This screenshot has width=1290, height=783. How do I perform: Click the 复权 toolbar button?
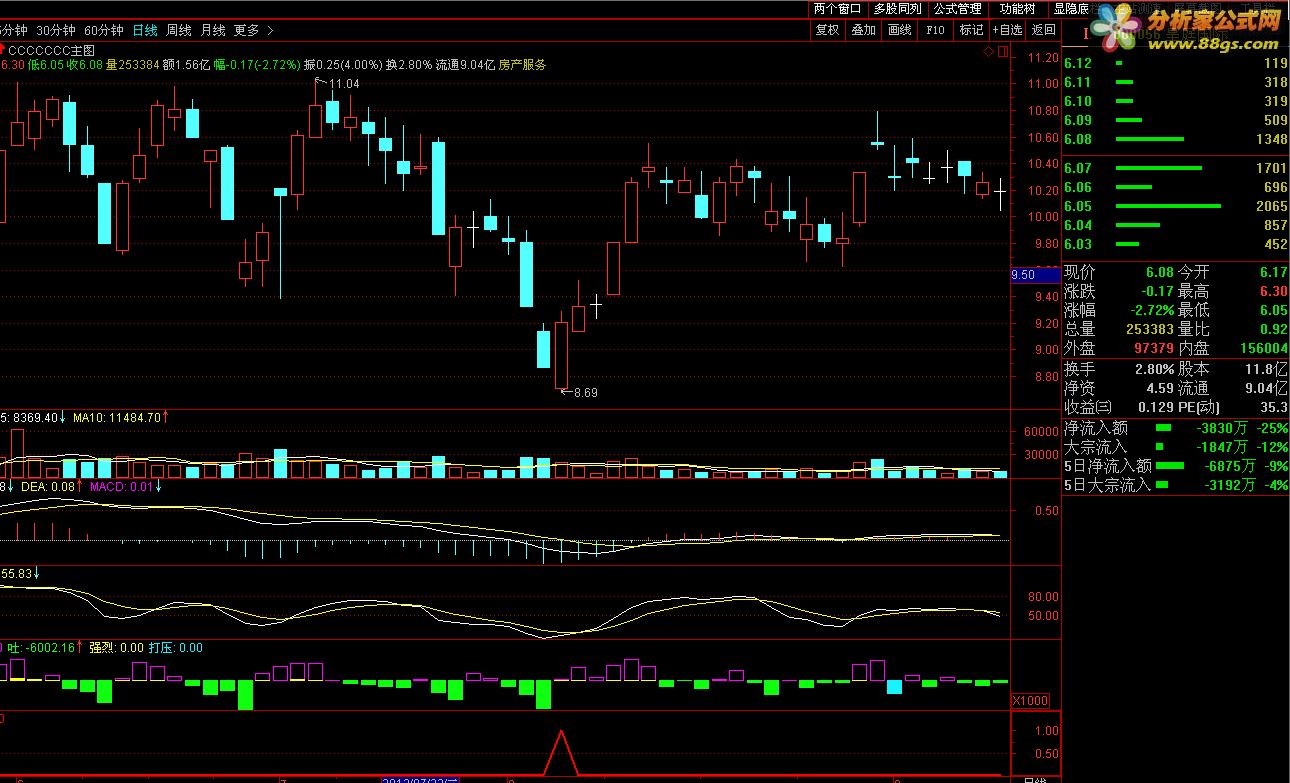(827, 30)
